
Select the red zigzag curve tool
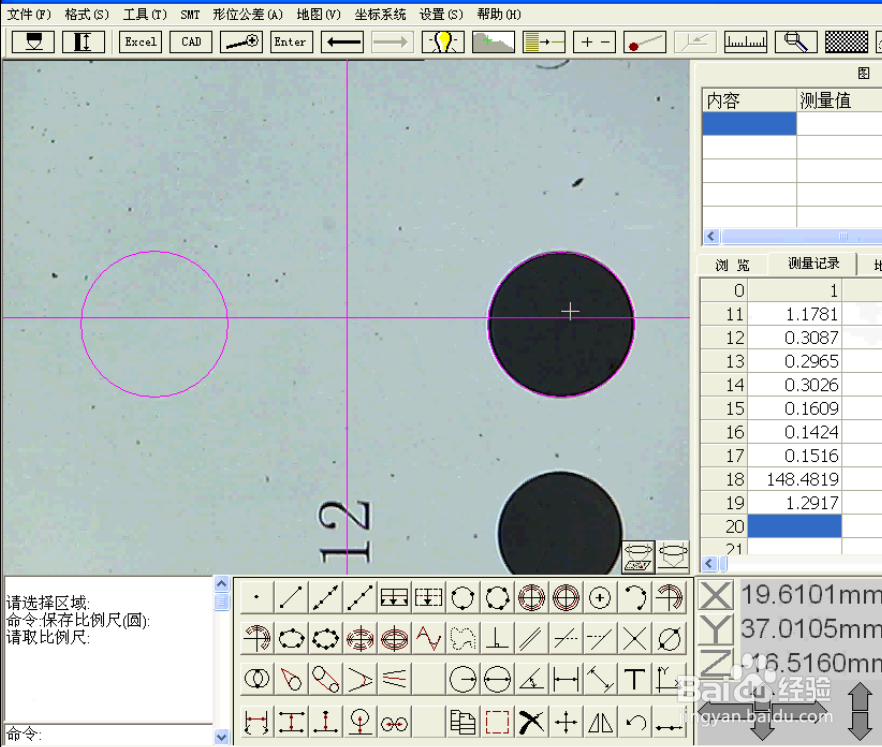point(429,639)
